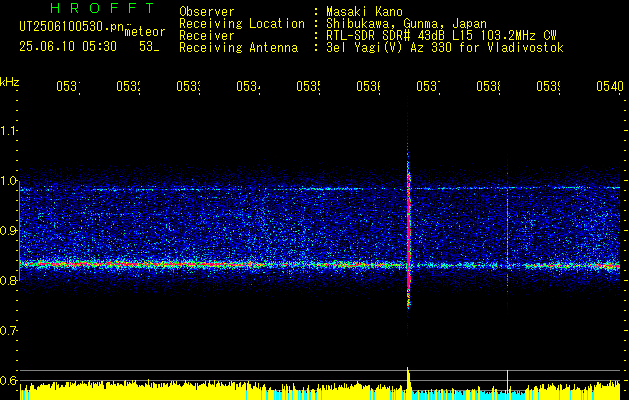Click the 0533 time marker
Screen dimensions: 629x400
(189, 86)
